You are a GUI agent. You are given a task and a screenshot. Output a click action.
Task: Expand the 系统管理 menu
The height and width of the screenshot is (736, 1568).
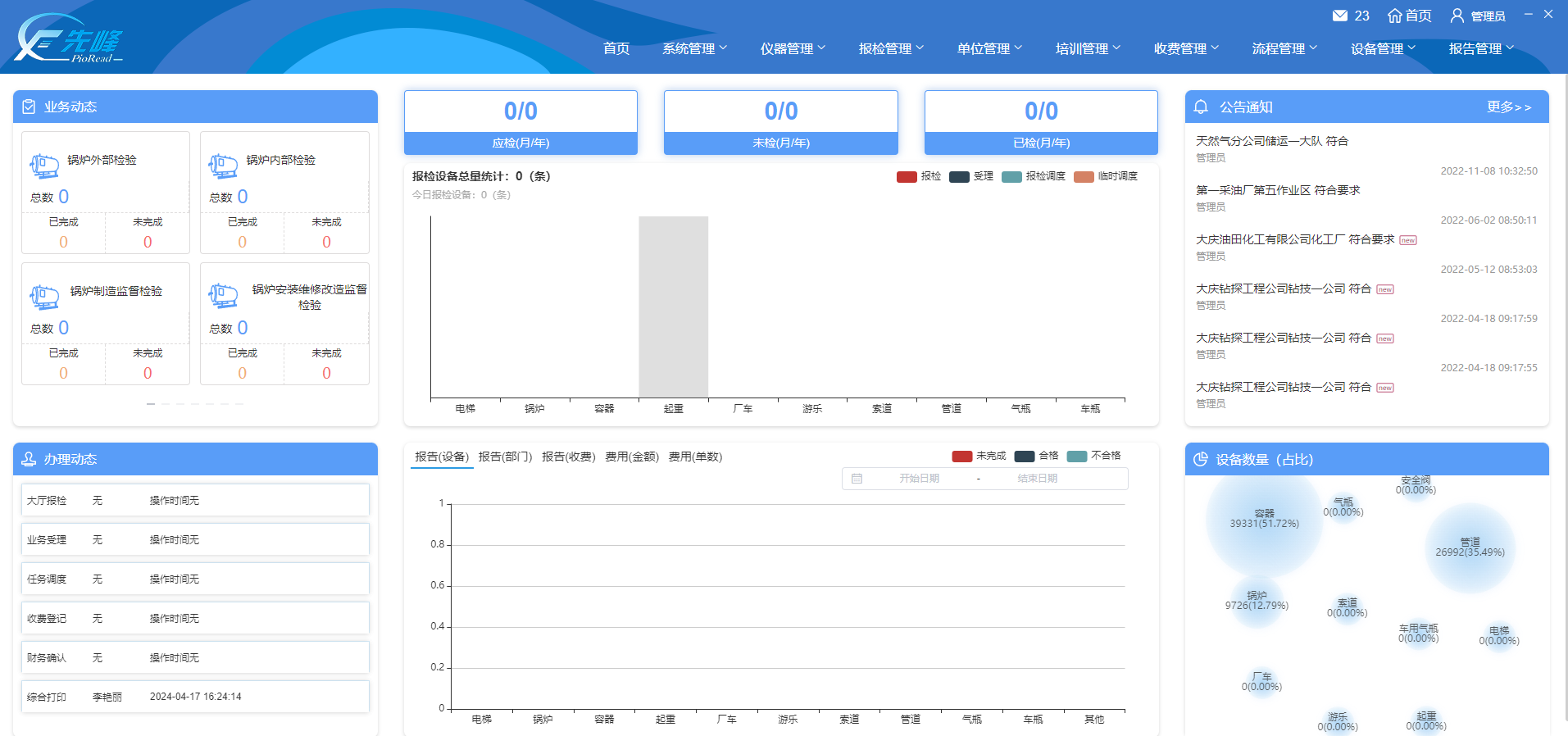pos(694,48)
